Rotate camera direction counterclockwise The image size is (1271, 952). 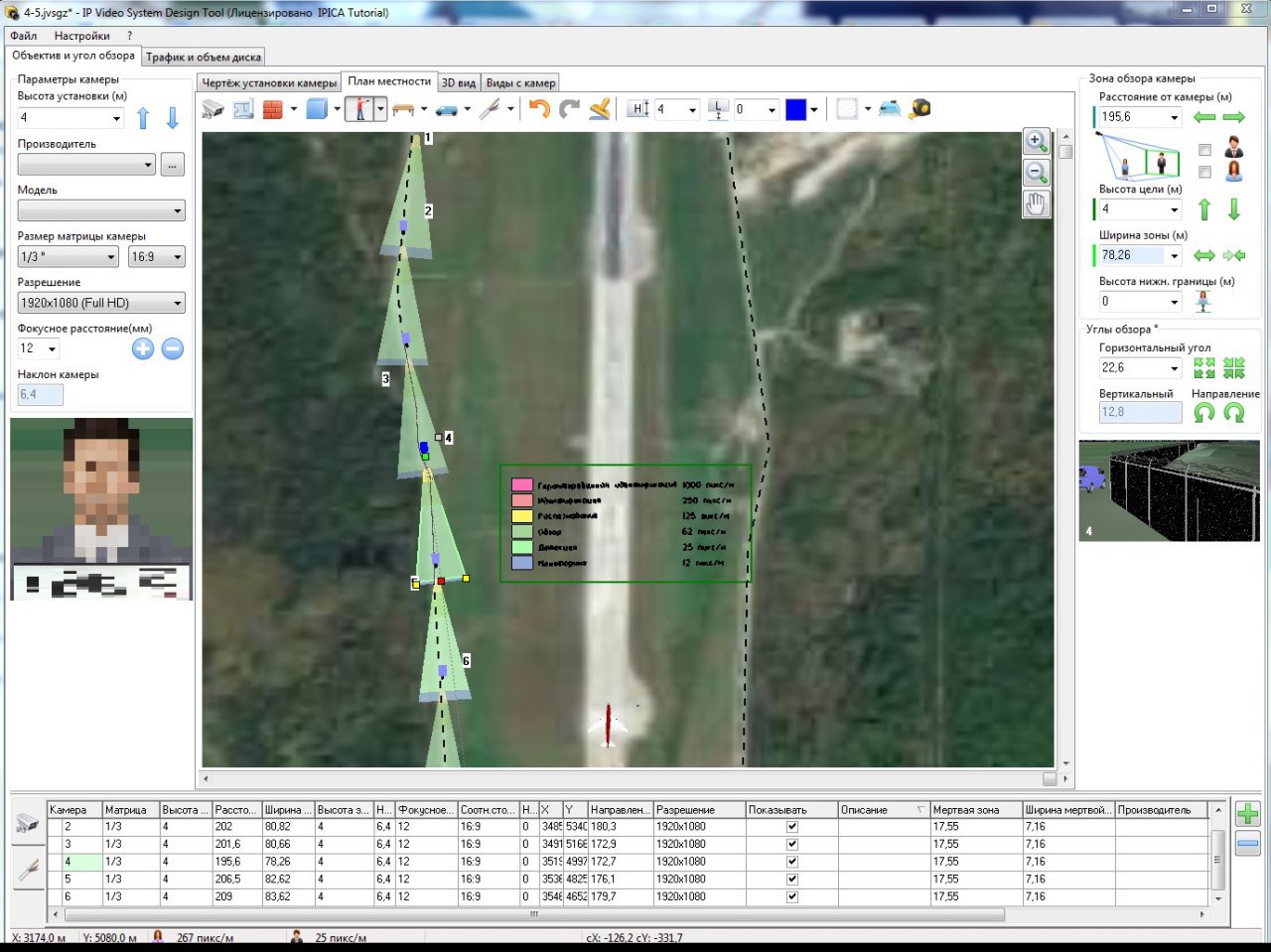tap(1204, 412)
